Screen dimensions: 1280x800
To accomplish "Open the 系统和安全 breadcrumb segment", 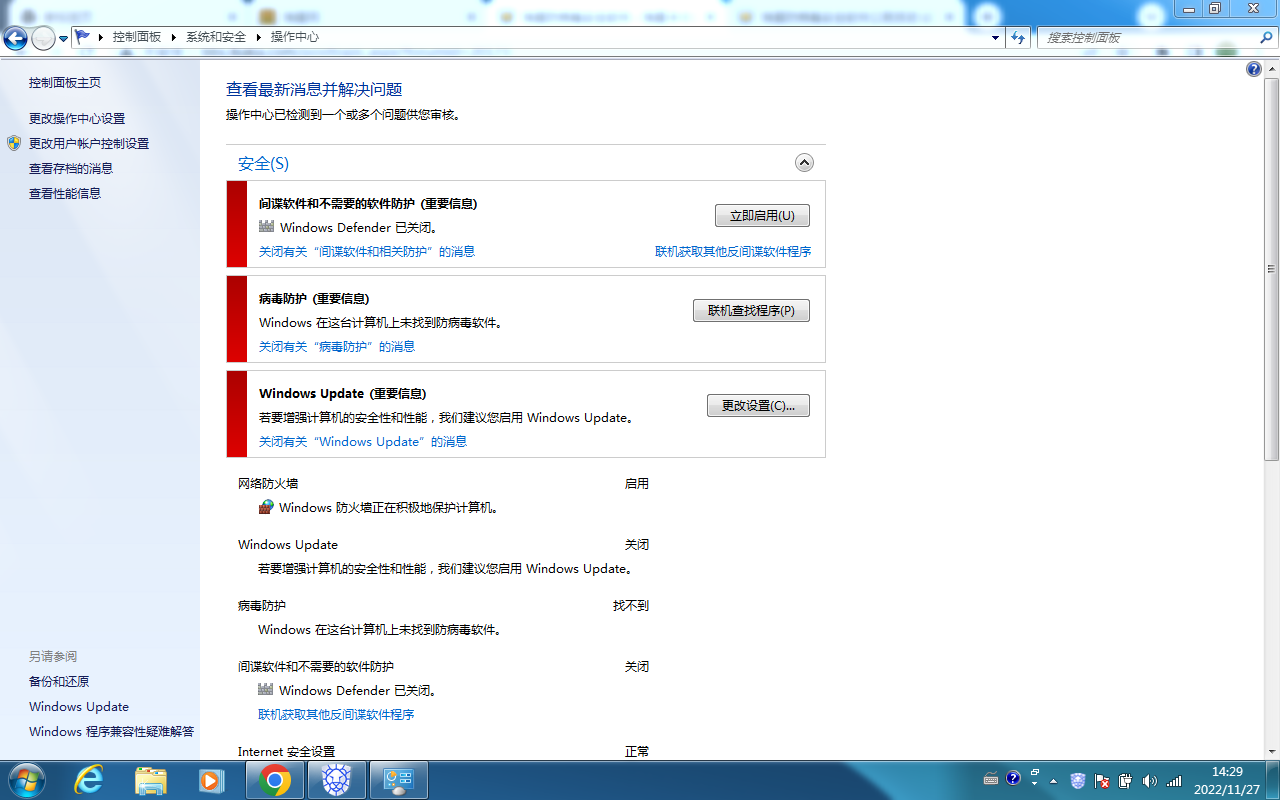I will (216, 37).
